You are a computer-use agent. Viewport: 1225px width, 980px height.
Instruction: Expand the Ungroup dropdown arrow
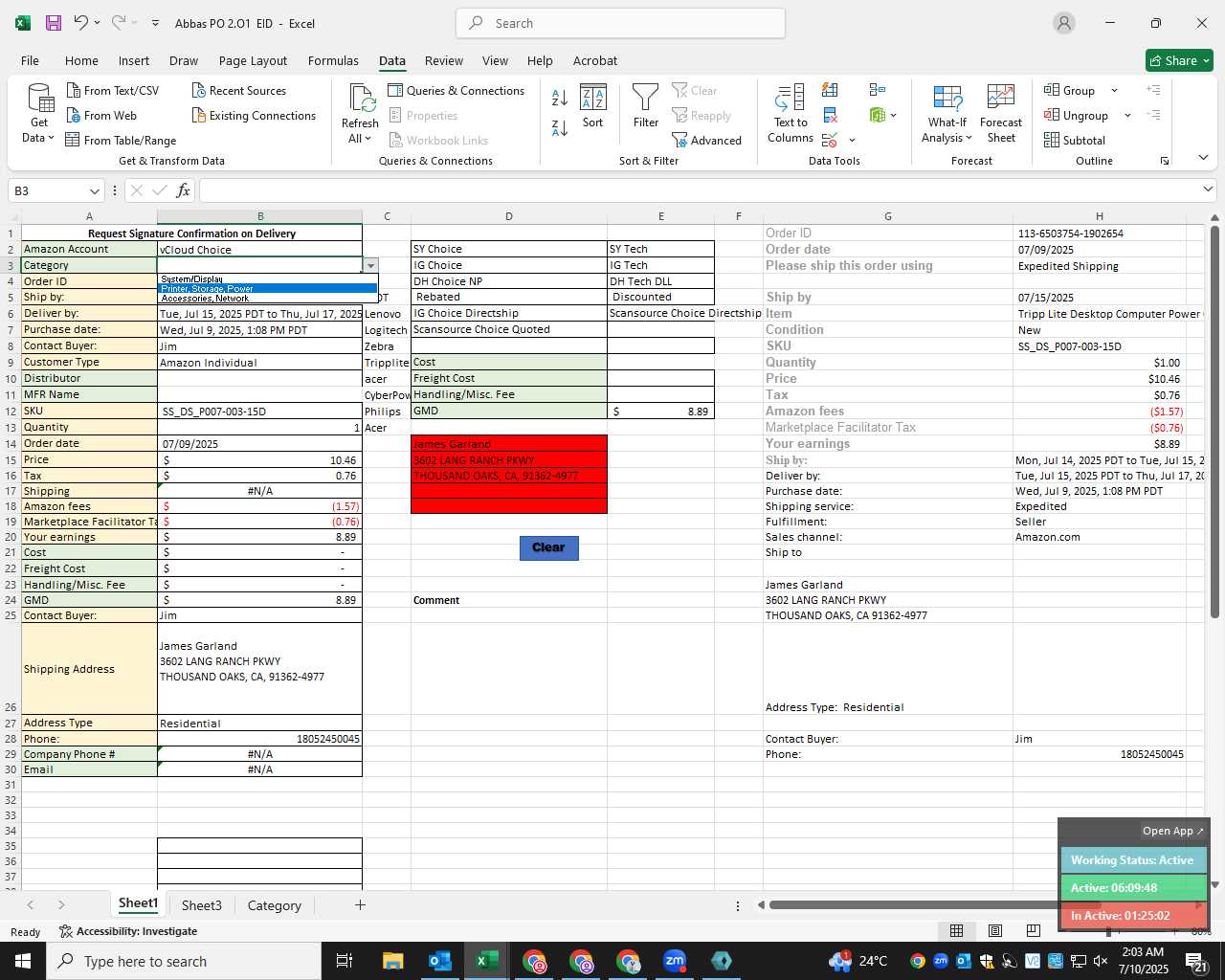coord(1127,116)
